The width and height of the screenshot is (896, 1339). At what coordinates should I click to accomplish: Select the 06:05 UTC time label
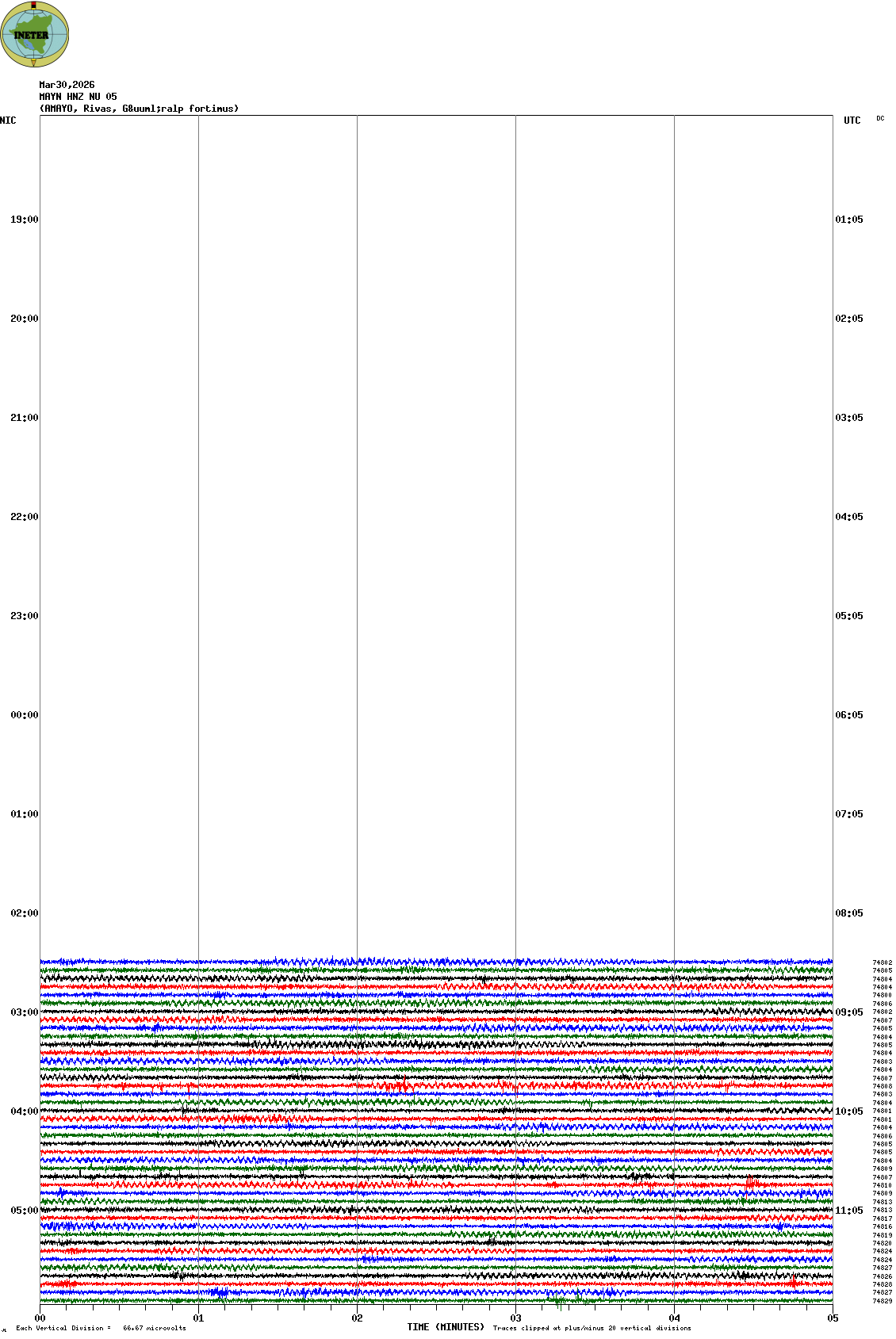849,715
